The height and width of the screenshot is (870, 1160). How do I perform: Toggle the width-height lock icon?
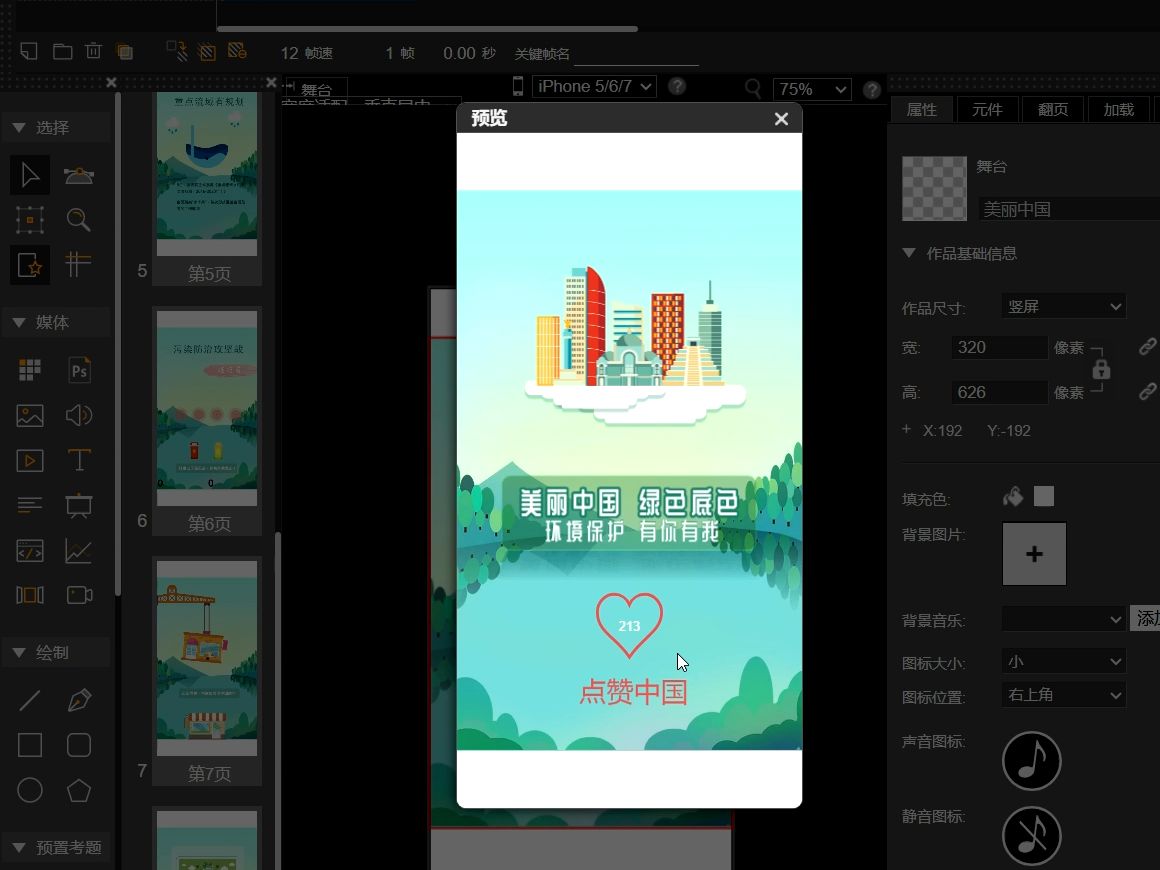tap(1101, 368)
